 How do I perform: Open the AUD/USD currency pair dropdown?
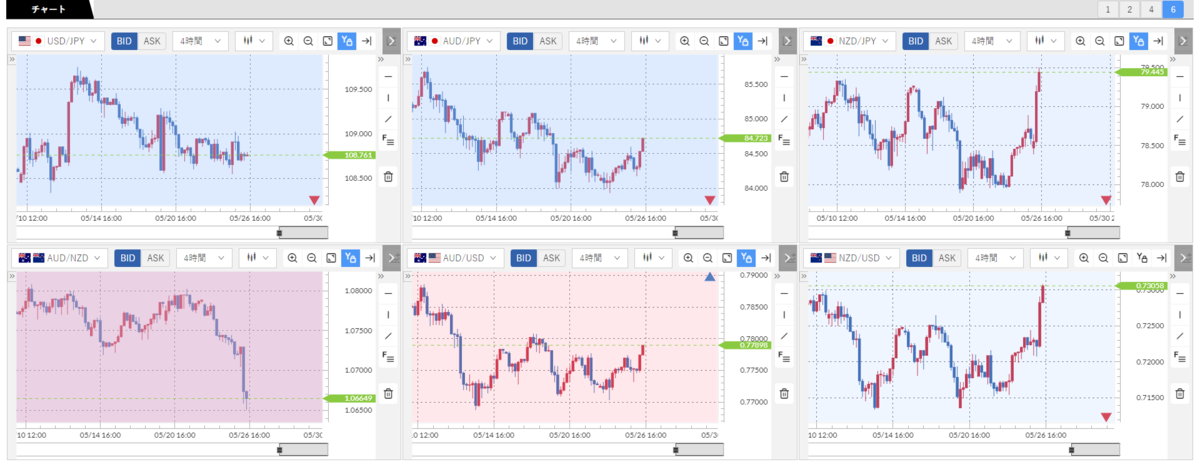(x=456, y=258)
